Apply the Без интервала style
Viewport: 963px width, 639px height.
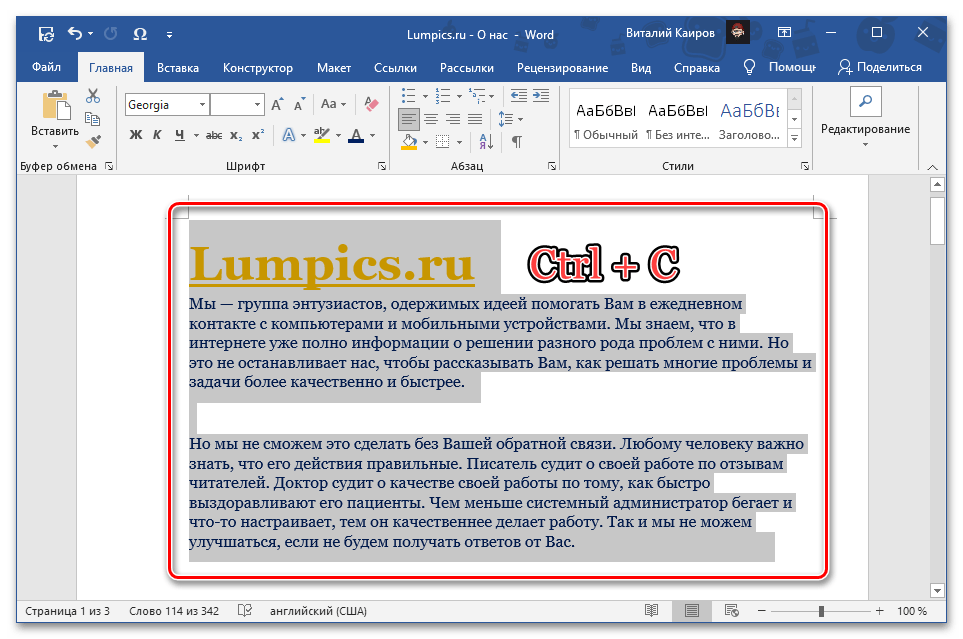point(678,120)
